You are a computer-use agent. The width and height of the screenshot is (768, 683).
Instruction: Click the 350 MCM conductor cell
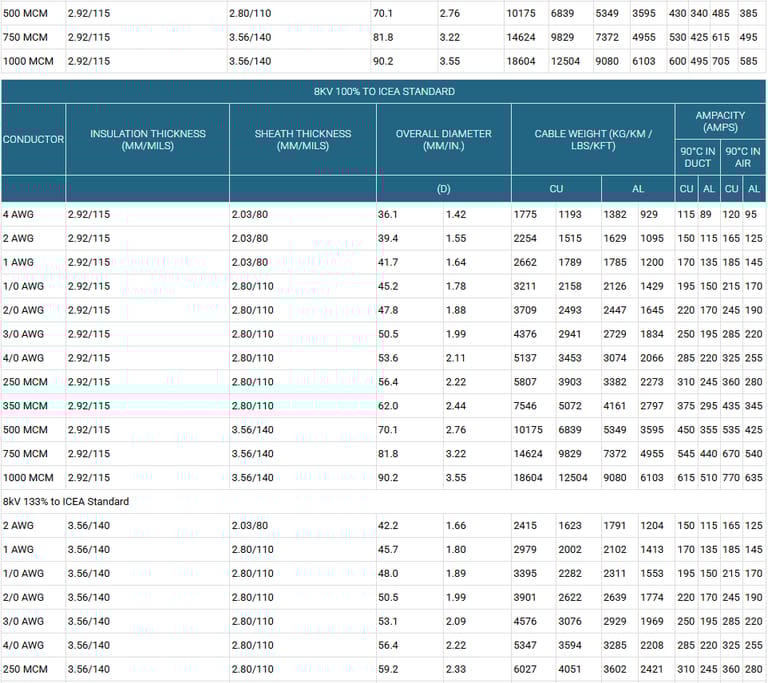click(x=25, y=406)
